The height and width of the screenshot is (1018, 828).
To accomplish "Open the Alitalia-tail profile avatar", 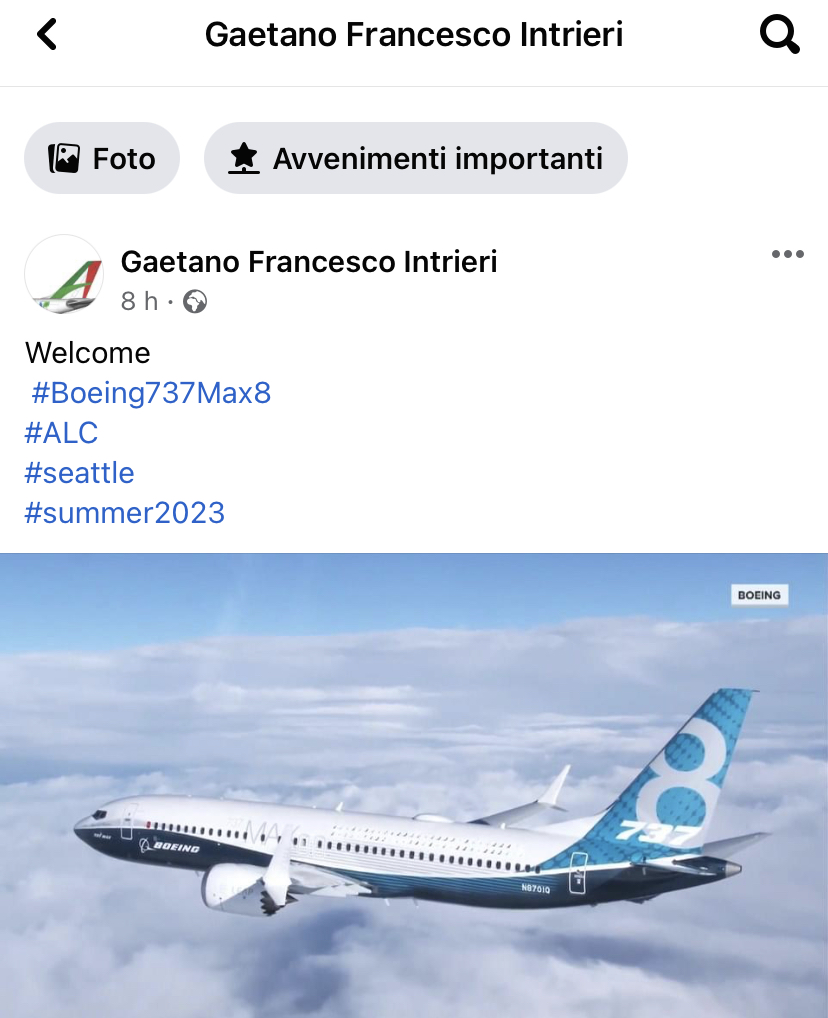I will (64, 275).
